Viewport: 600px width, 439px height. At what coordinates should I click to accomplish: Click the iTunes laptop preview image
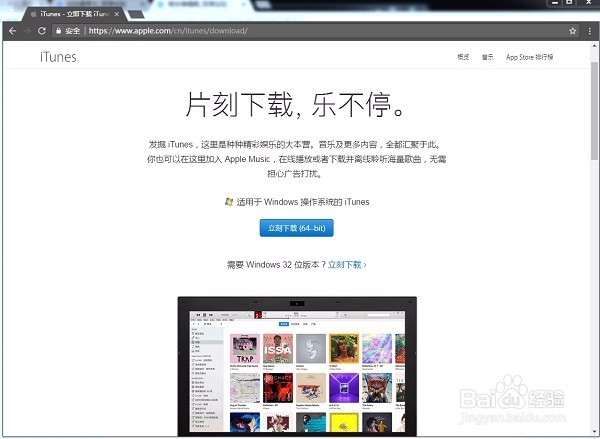(x=297, y=366)
